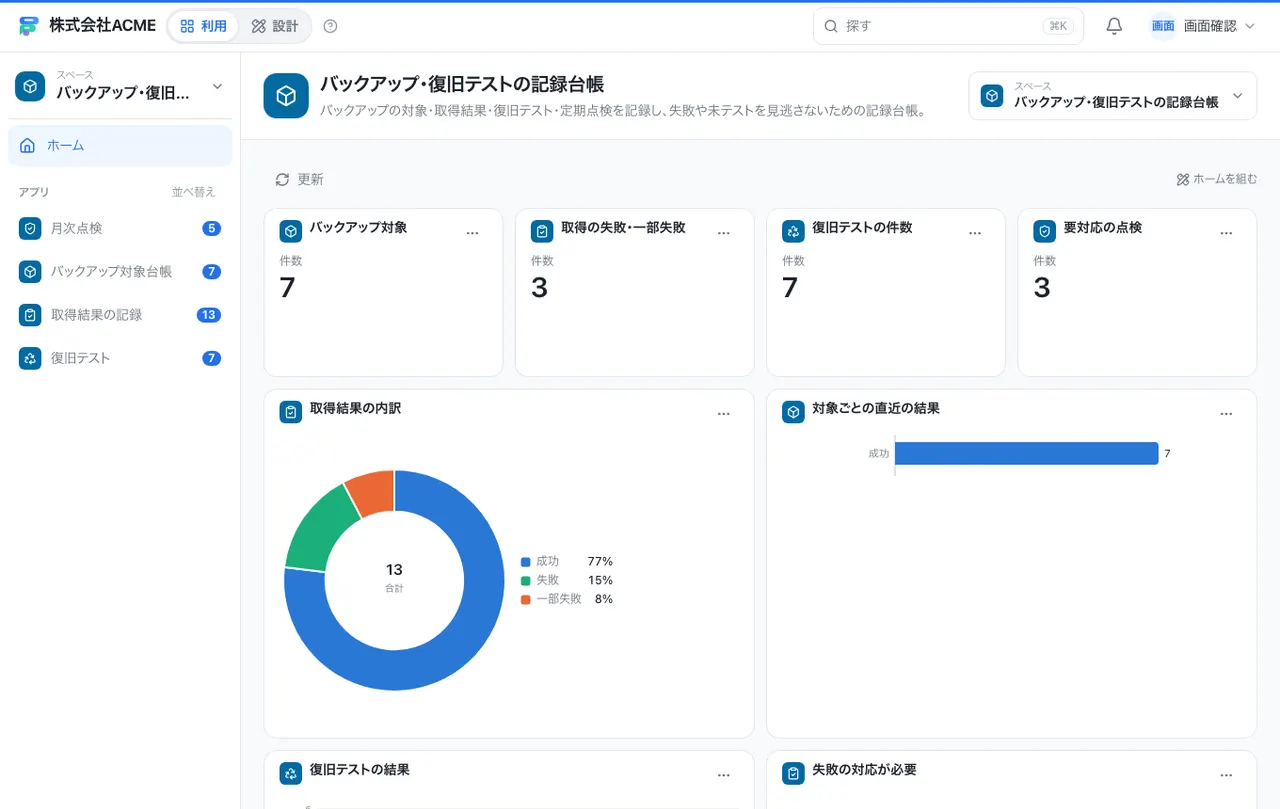Click the home icon in the sidebar
Screen dimensions: 1280x809
click(28, 146)
